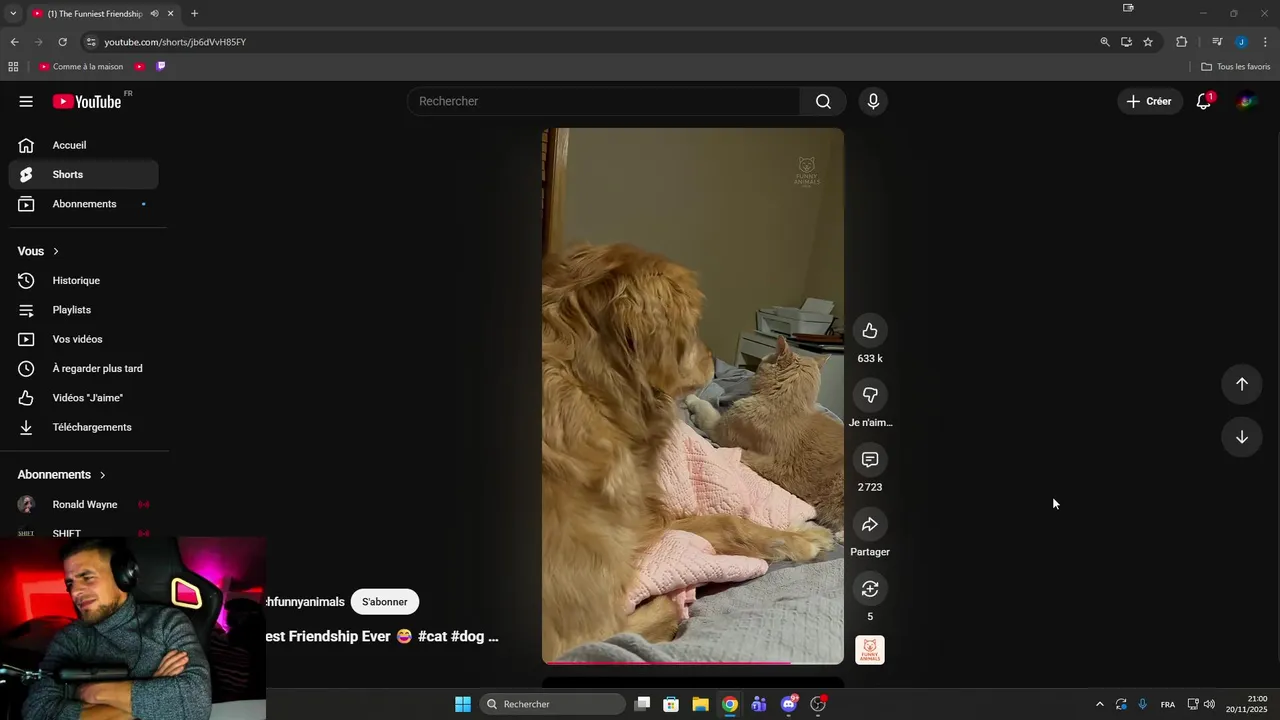
Task: Open the notifications bell
Action: pos(1204,101)
